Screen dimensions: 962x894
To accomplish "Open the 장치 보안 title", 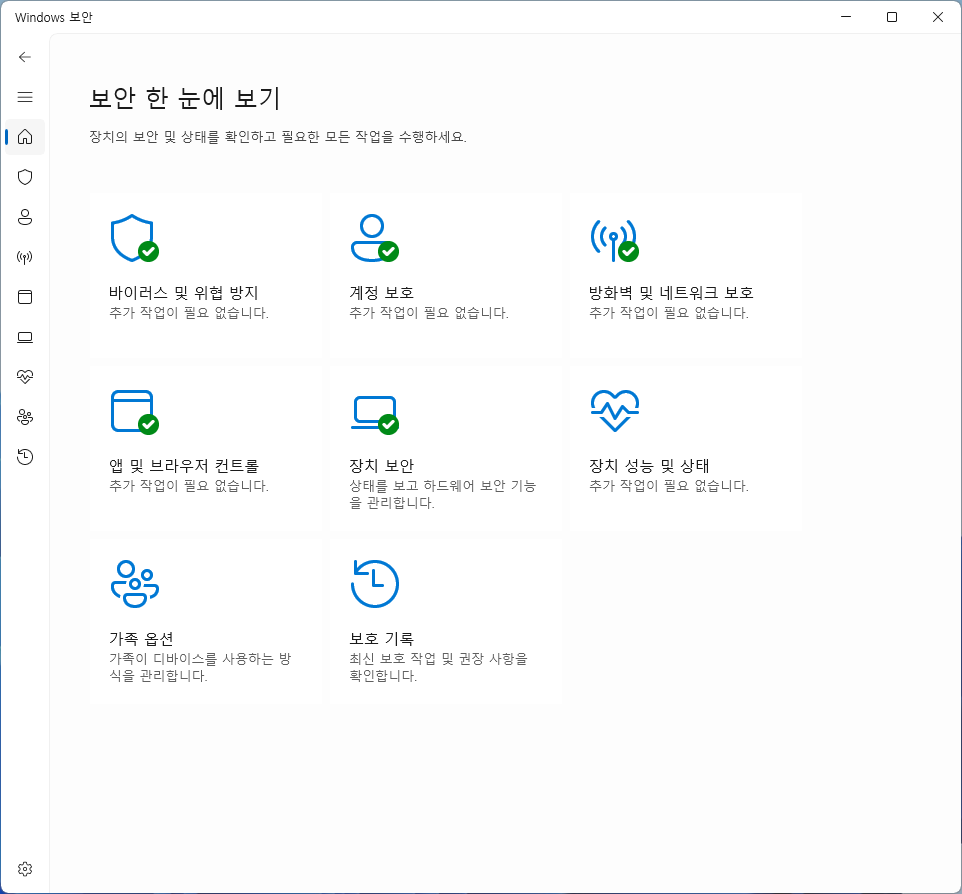I will tap(381, 466).
